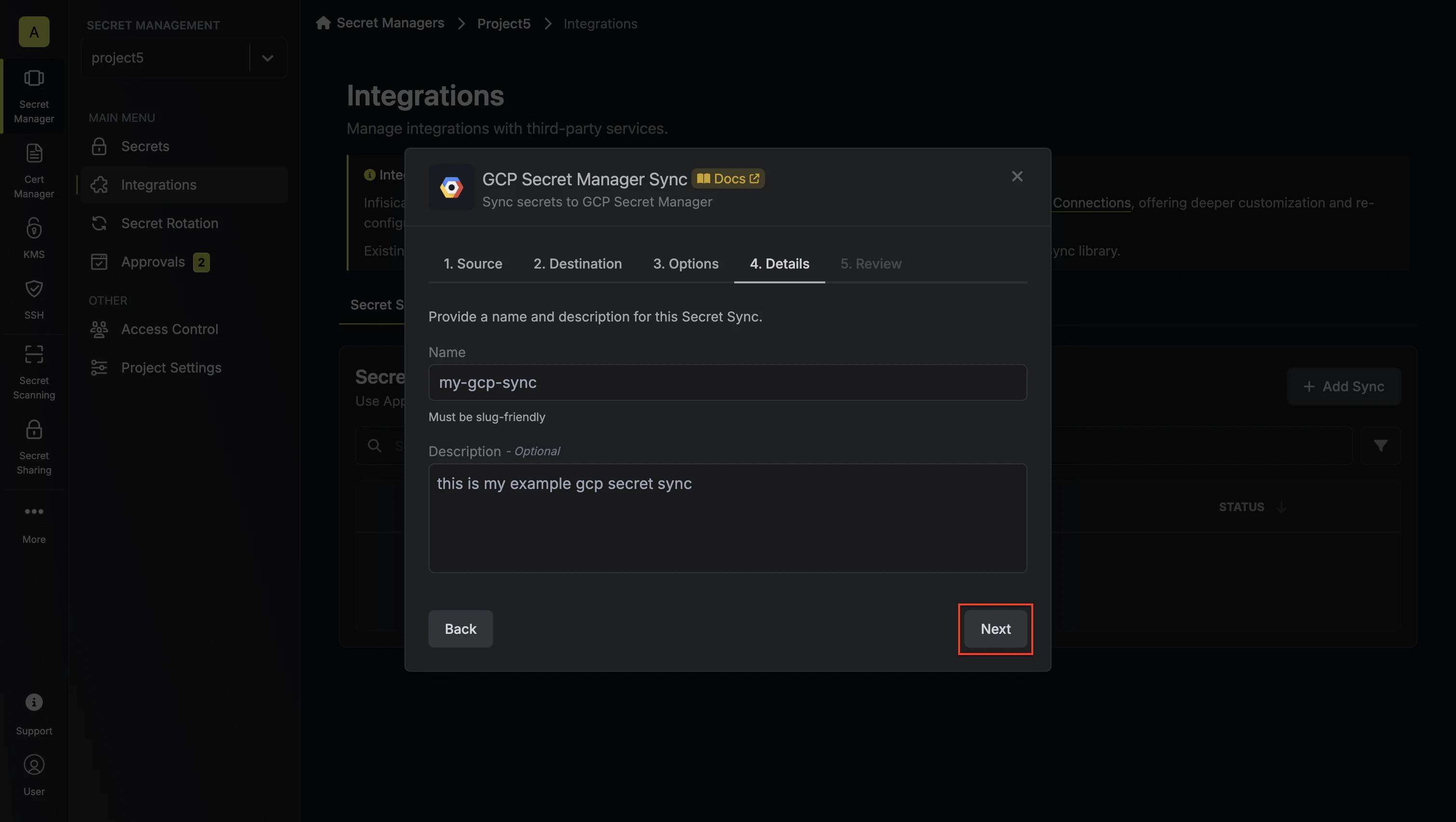
Task: Switch to the 1. Source step
Action: click(472, 264)
